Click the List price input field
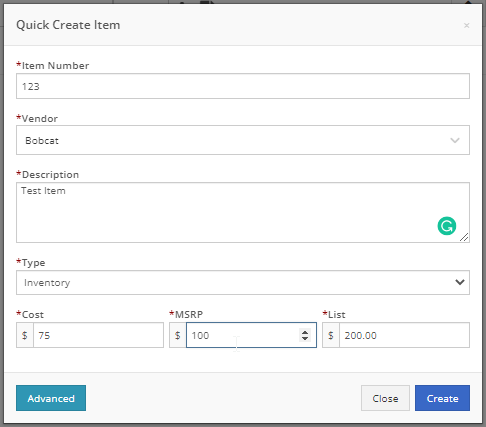 [x=404, y=335]
